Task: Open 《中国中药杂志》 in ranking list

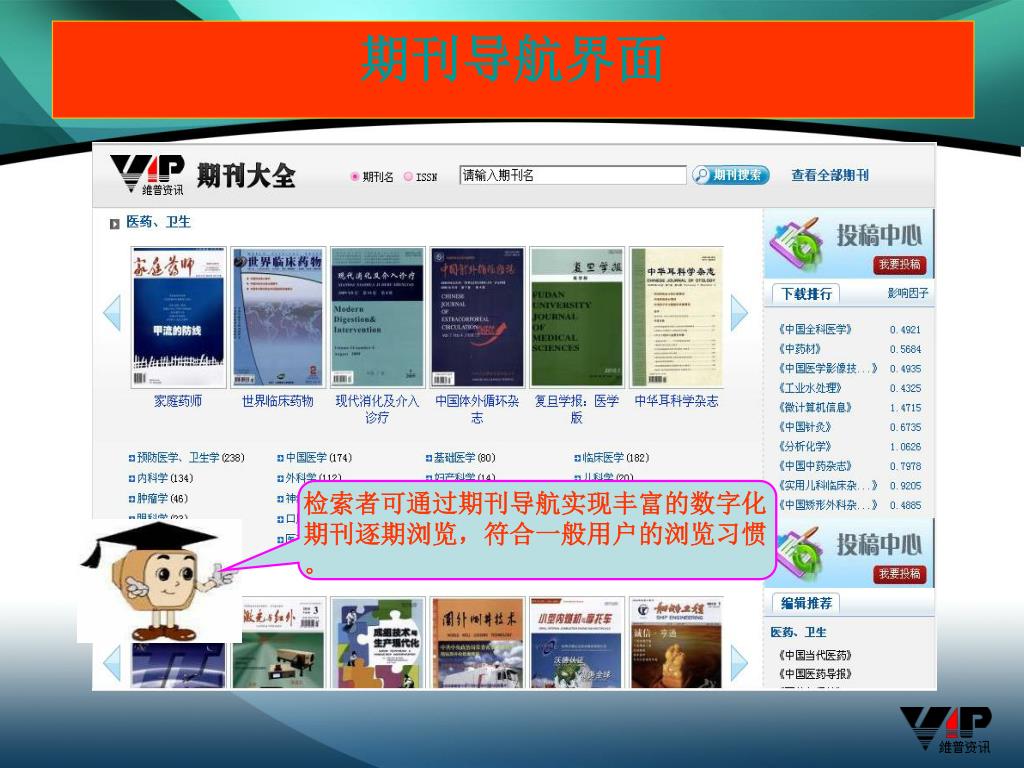Action: (x=815, y=466)
